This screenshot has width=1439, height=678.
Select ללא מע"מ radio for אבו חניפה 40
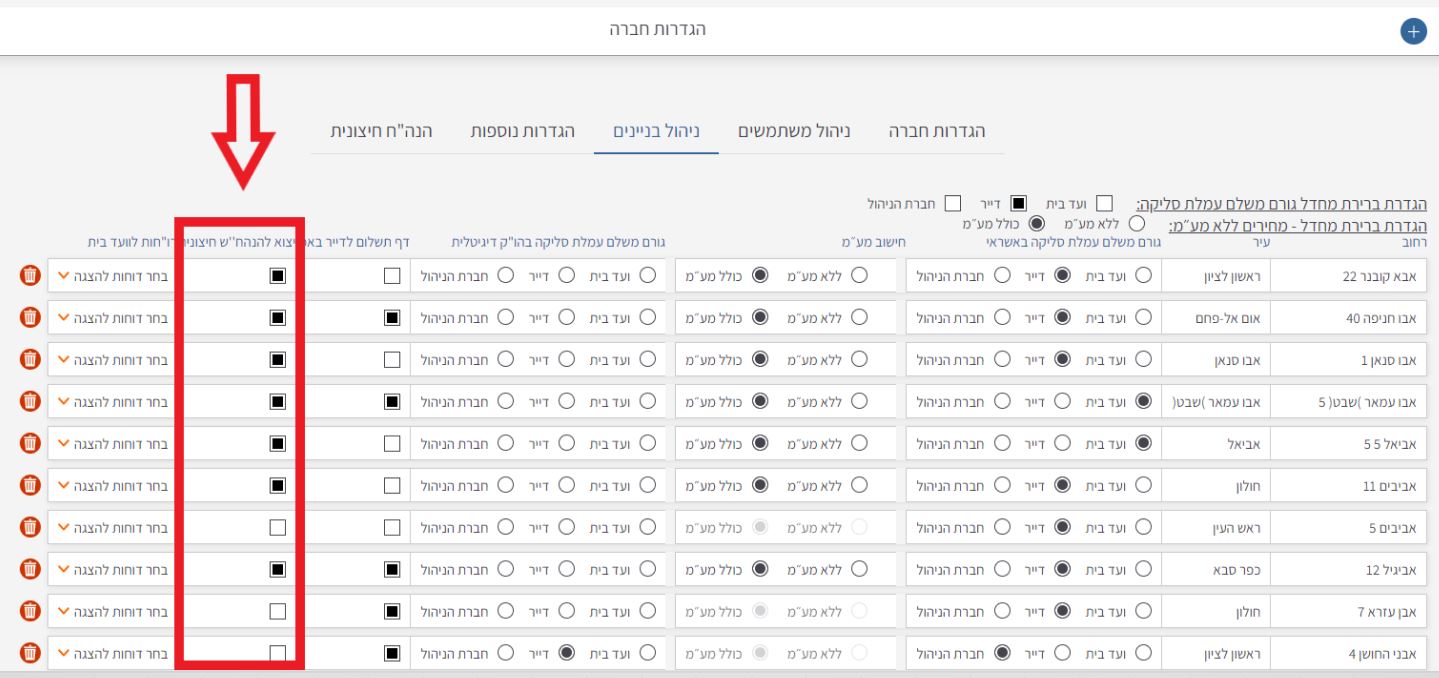(857, 317)
